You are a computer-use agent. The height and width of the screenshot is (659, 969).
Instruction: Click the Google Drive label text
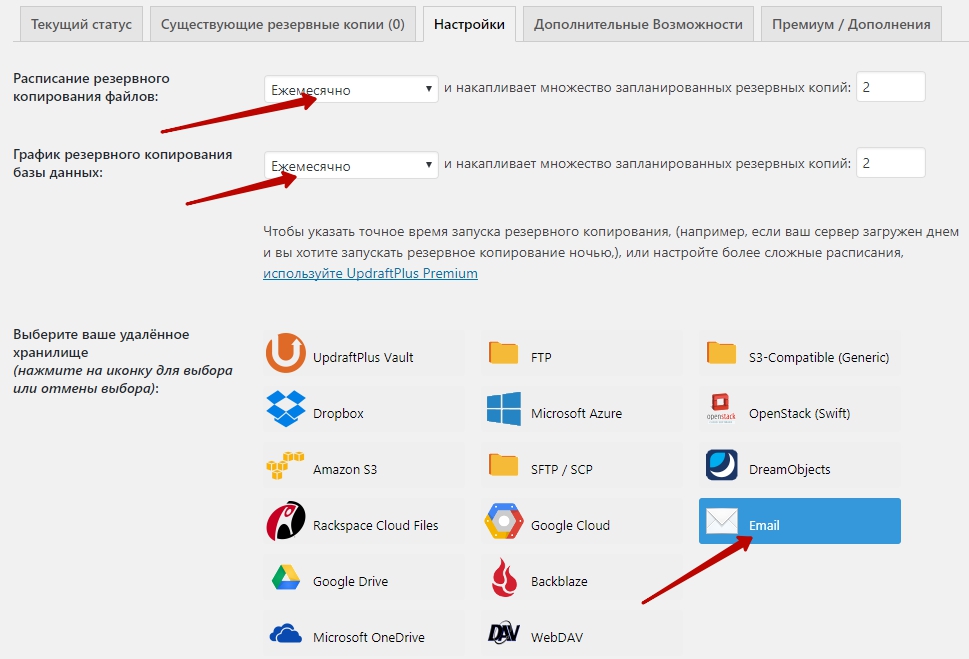pos(350,582)
